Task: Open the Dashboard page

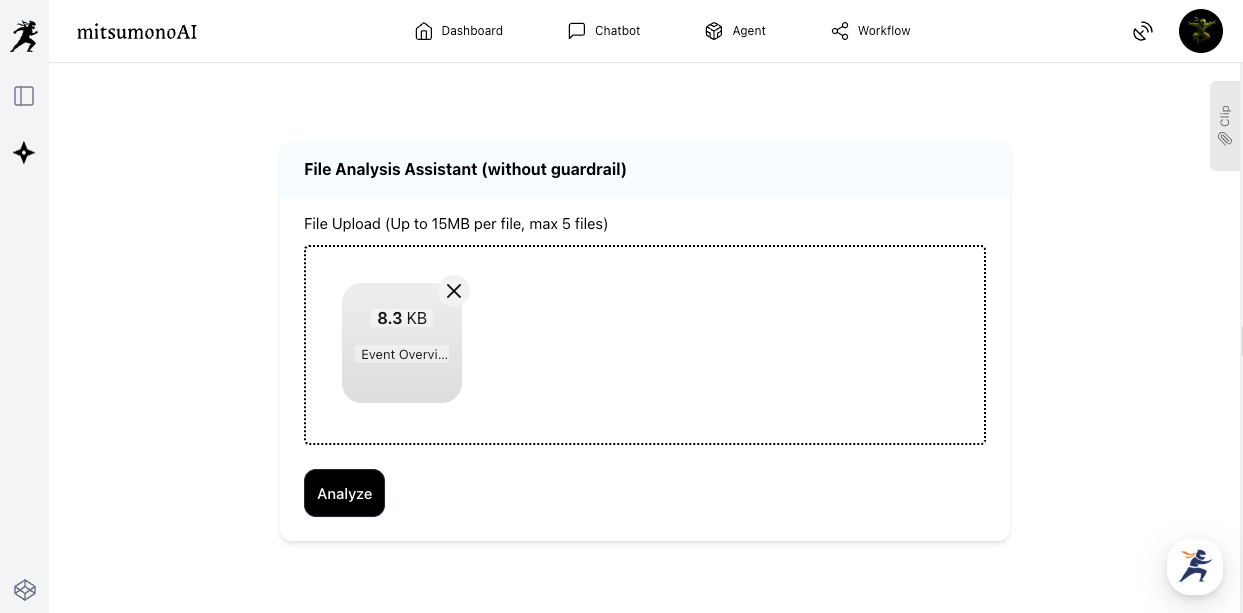Action: pos(459,31)
